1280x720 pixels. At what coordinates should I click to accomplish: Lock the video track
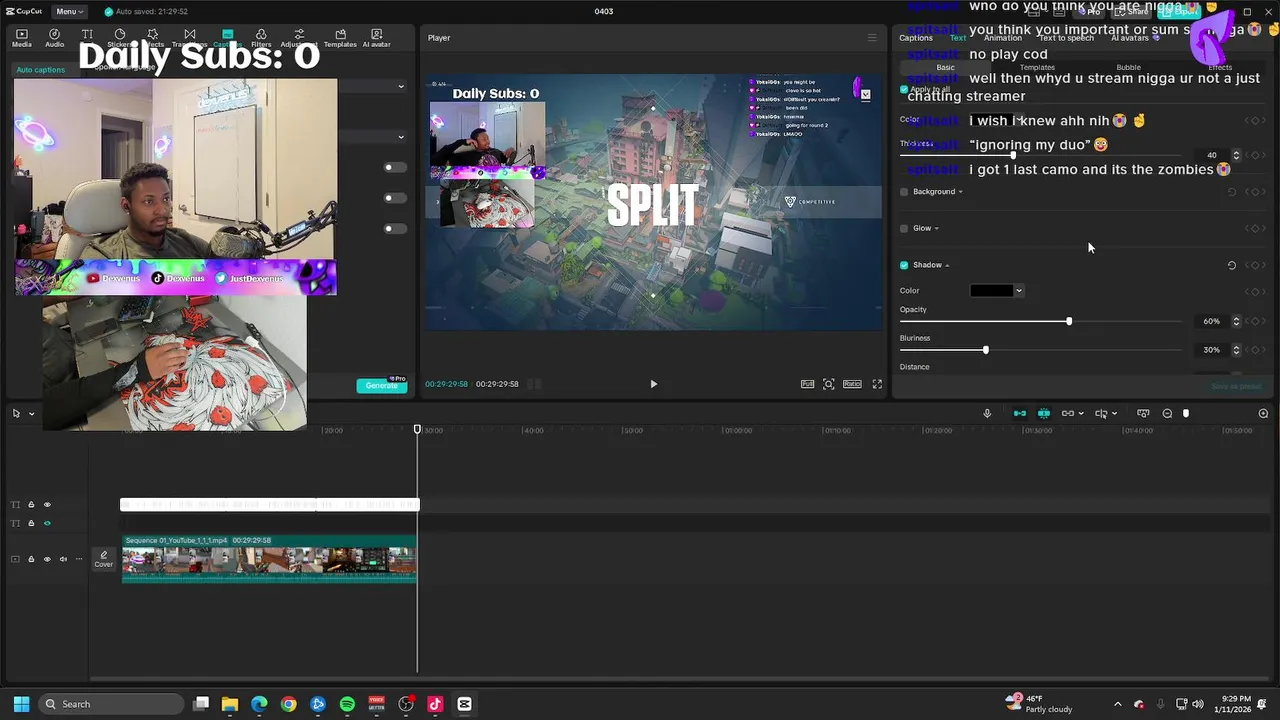point(31,559)
